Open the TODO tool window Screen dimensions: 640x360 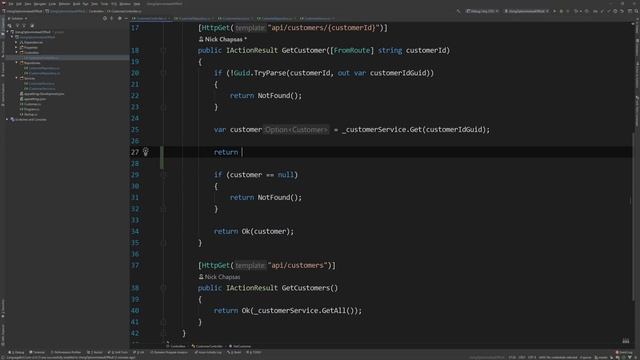(253, 352)
